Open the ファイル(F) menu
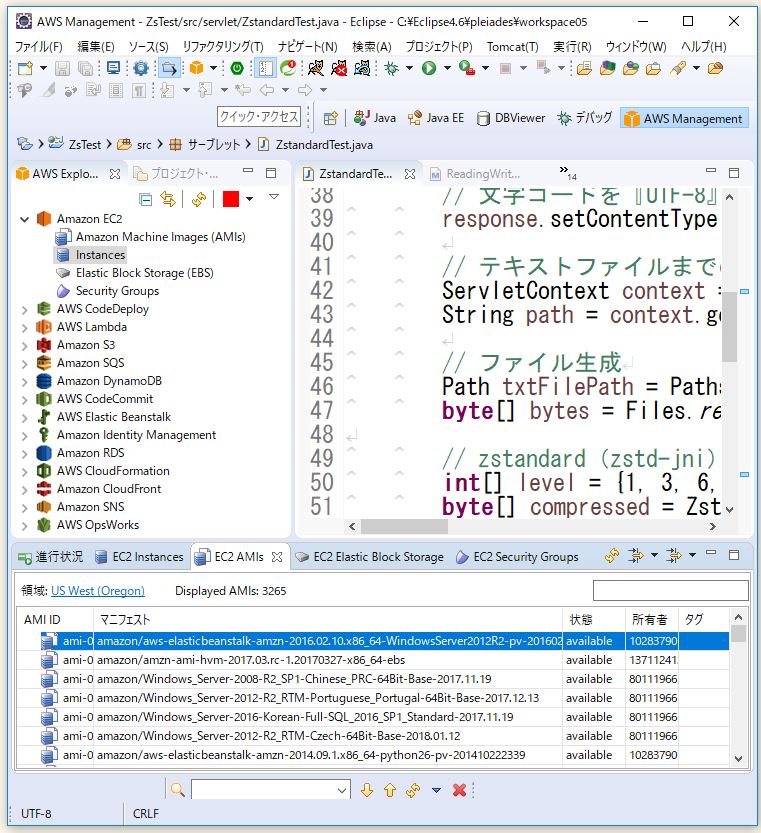This screenshot has width=761, height=833. [x=38, y=47]
